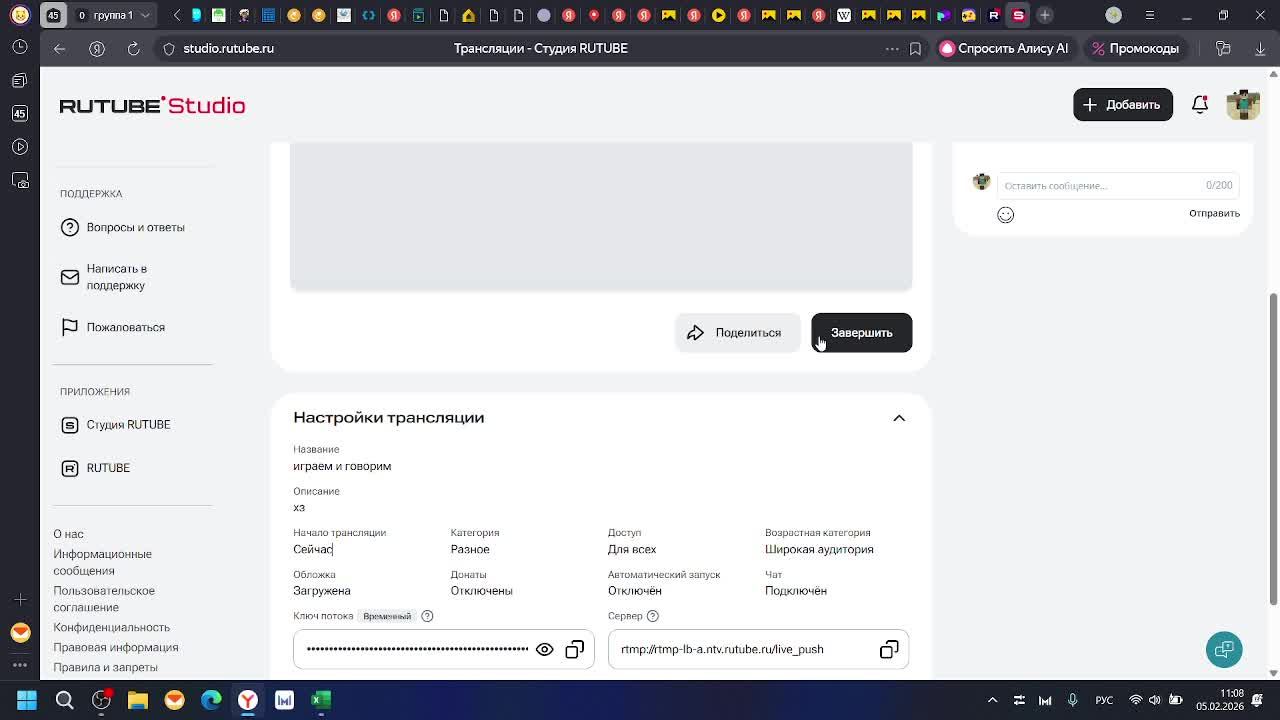Open Windows taskbar search
The height and width of the screenshot is (720, 1280).
point(64,700)
